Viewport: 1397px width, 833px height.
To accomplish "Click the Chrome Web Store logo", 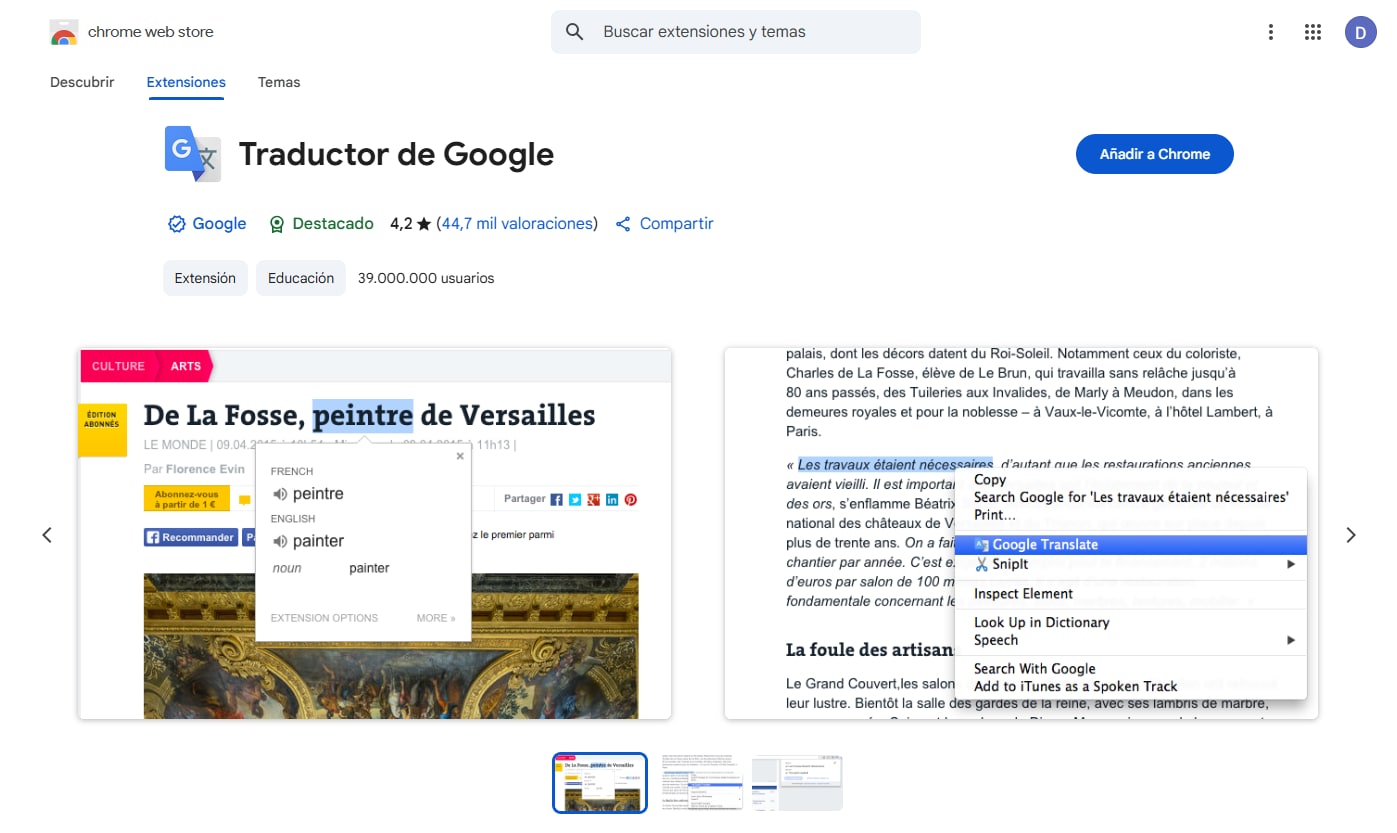I will click(62, 31).
